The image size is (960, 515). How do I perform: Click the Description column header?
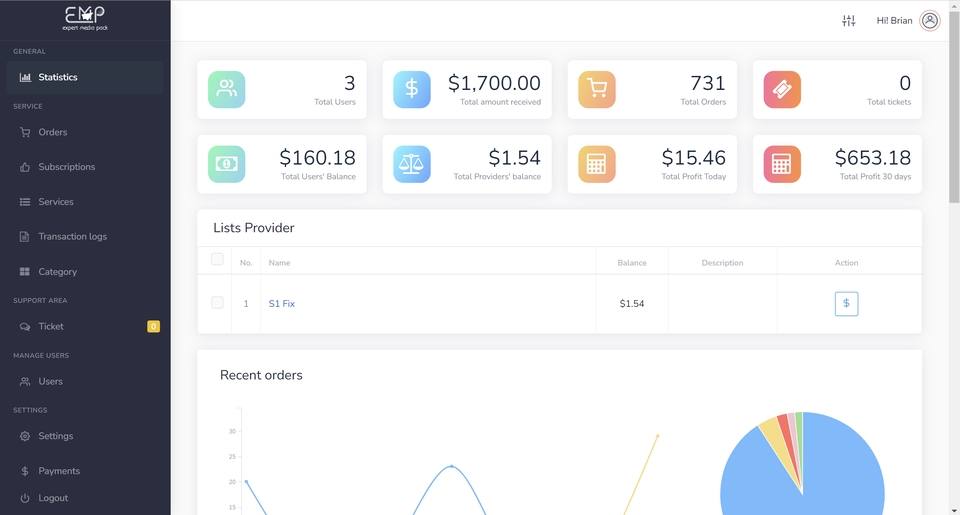[x=722, y=263]
